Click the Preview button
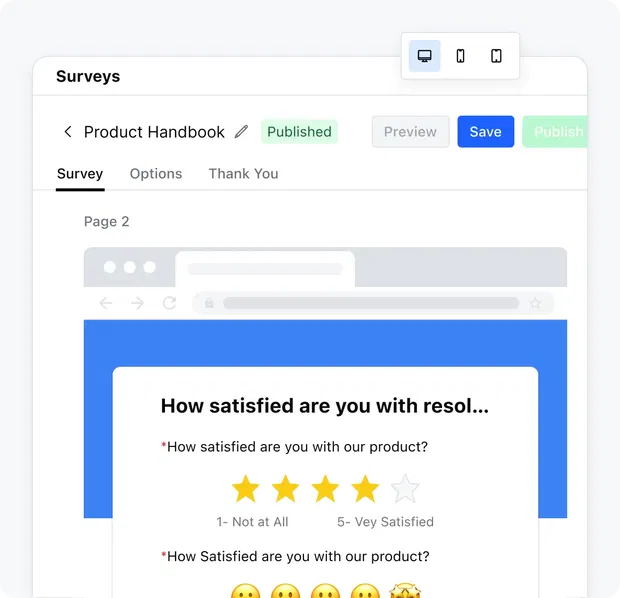620x598 pixels. (x=410, y=132)
